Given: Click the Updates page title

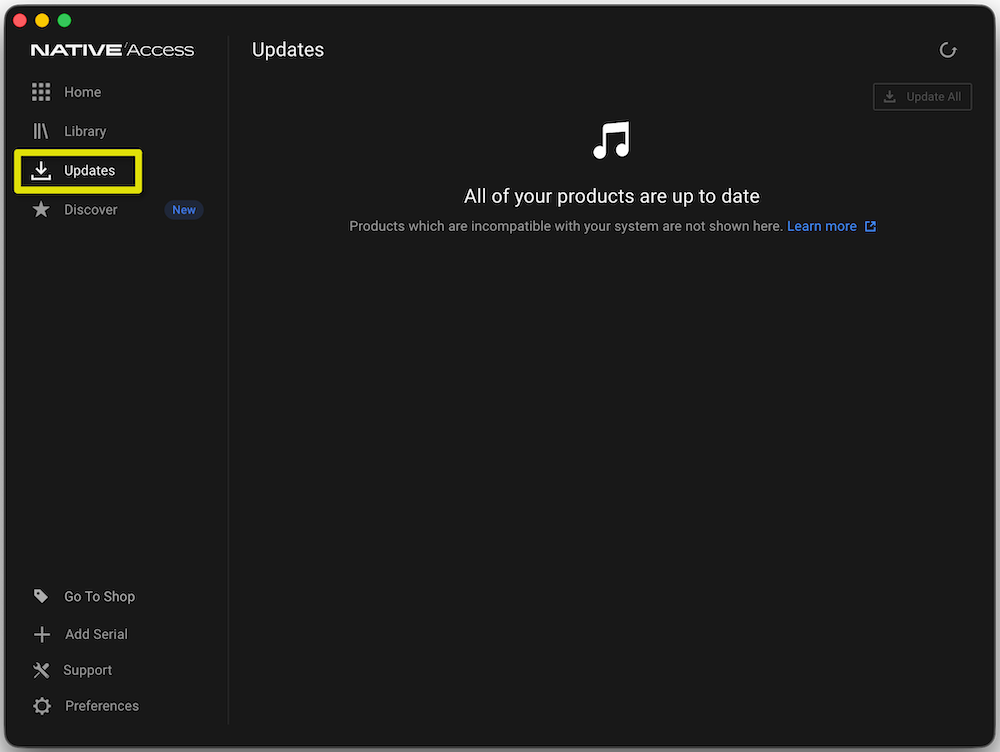Looking at the screenshot, I should click(287, 49).
